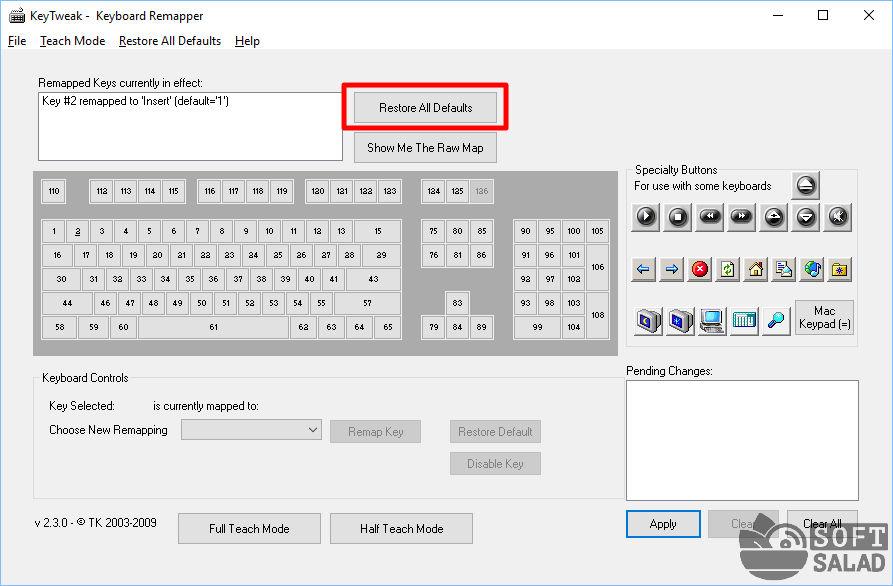The width and height of the screenshot is (893, 586).
Task: Click the browser Back arrow specialty button
Action: [x=645, y=269]
